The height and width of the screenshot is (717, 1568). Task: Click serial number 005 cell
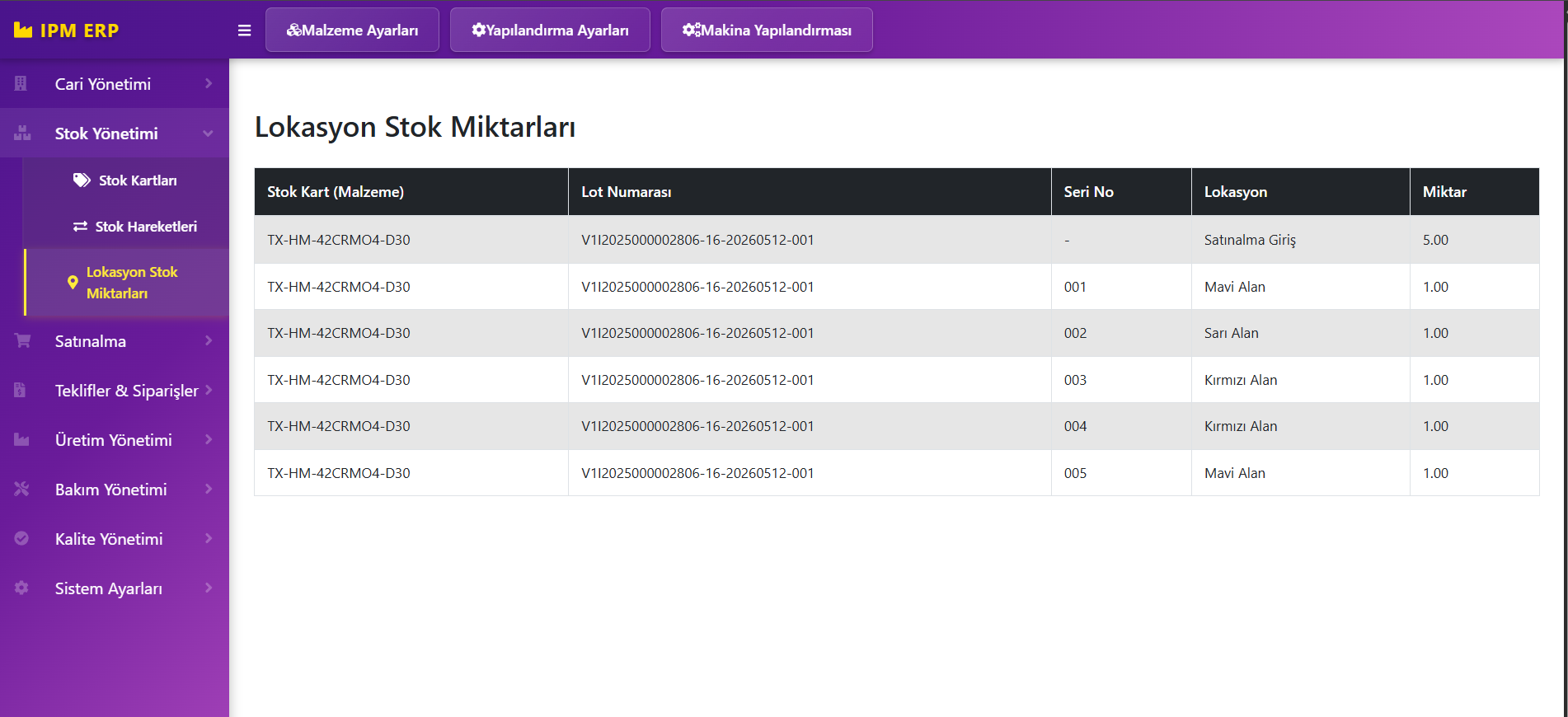click(1121, 473)
